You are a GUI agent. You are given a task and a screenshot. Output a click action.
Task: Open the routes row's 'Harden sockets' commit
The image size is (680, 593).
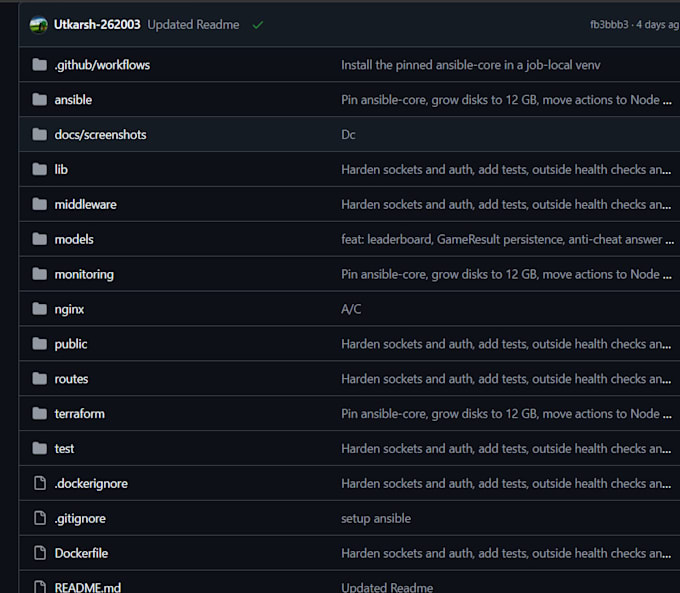click(x=506, y=379)
